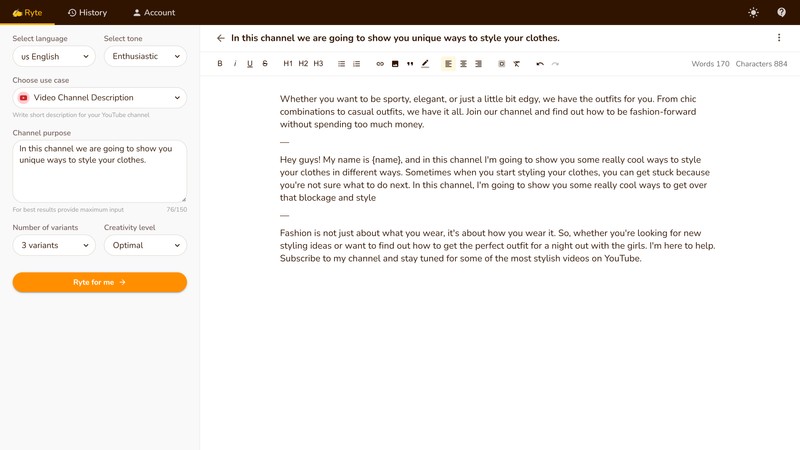Toggle bold formatting in editor toolbar
Image resolution: width=800 pixels, height=450 pixels.
coord(220,64)
